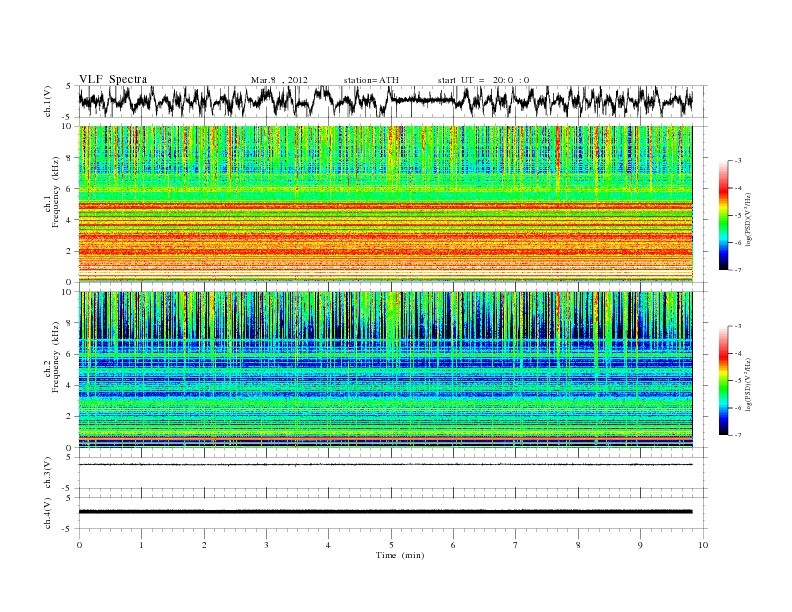
Task: Click time axis tick label "5"
Action: point(391,545)
